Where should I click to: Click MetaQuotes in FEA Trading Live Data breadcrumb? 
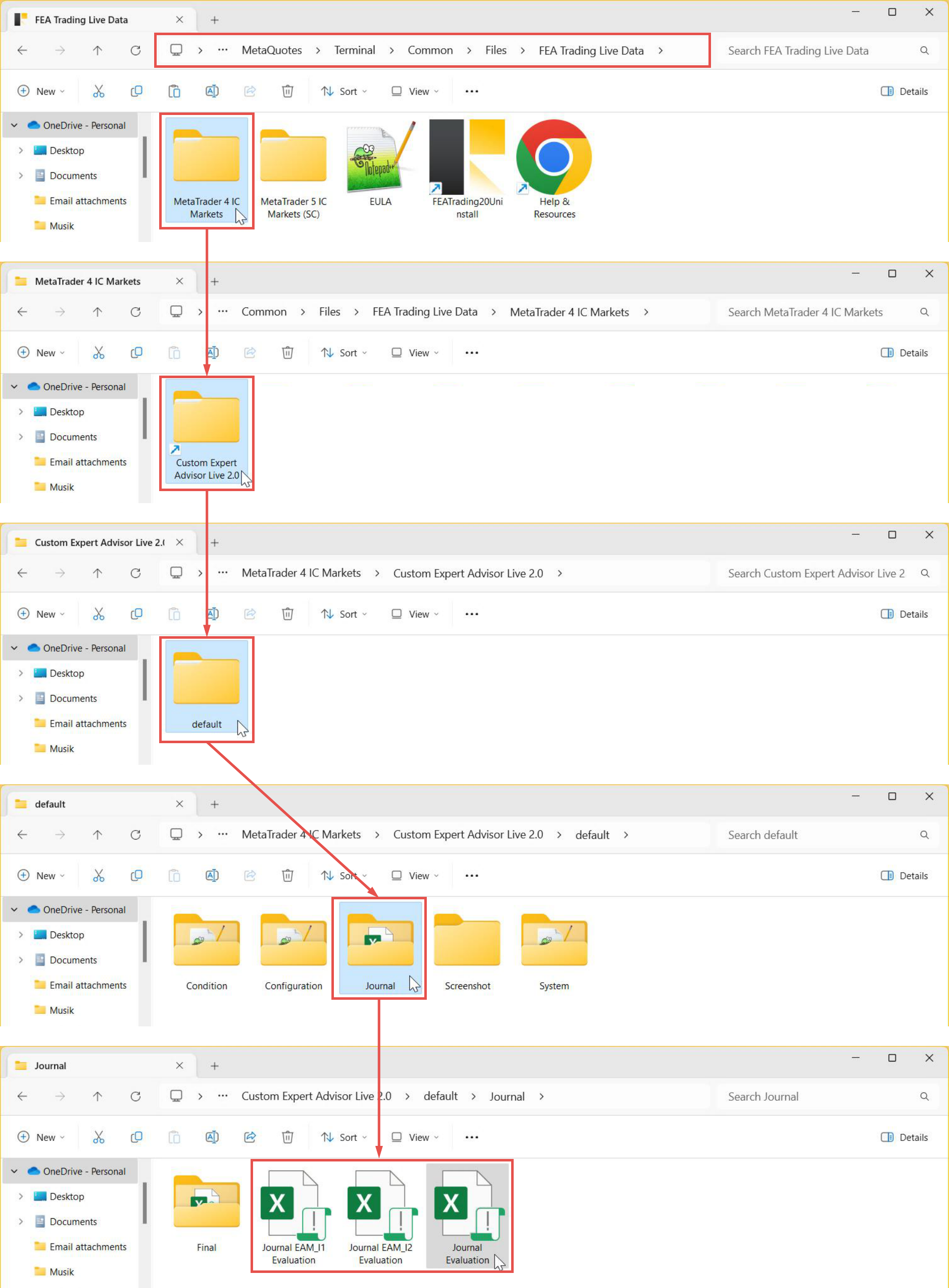272,50
